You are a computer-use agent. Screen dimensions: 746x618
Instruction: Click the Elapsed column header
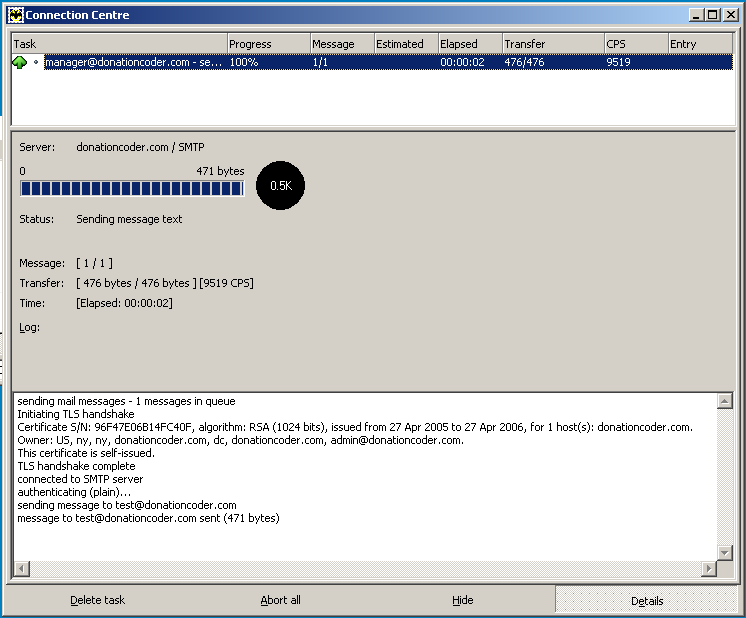pos(470,44)
